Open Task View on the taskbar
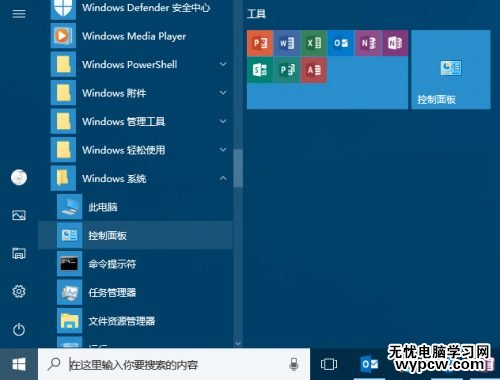Viewport: 500px width, 380px height. coord(329,364)
